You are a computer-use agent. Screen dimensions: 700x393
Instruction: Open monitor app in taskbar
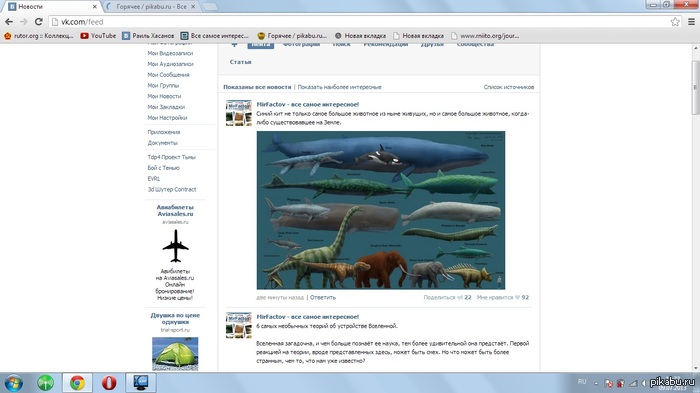(140, 383)
